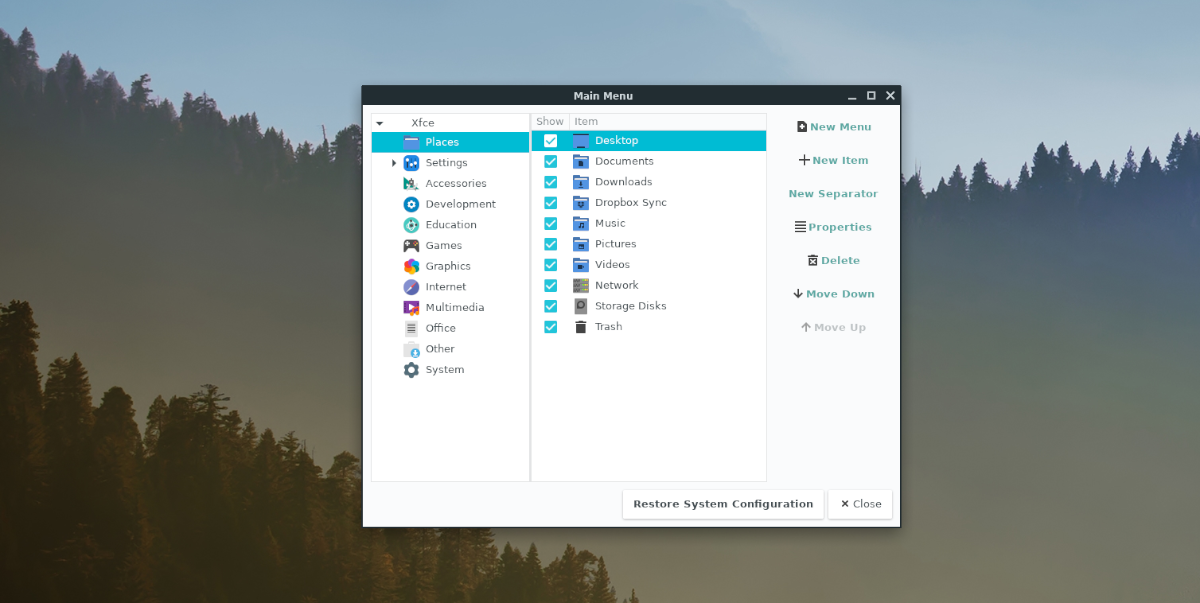Collapse the Xfce root tree entry
The image size is (1200, 603).
379,121
